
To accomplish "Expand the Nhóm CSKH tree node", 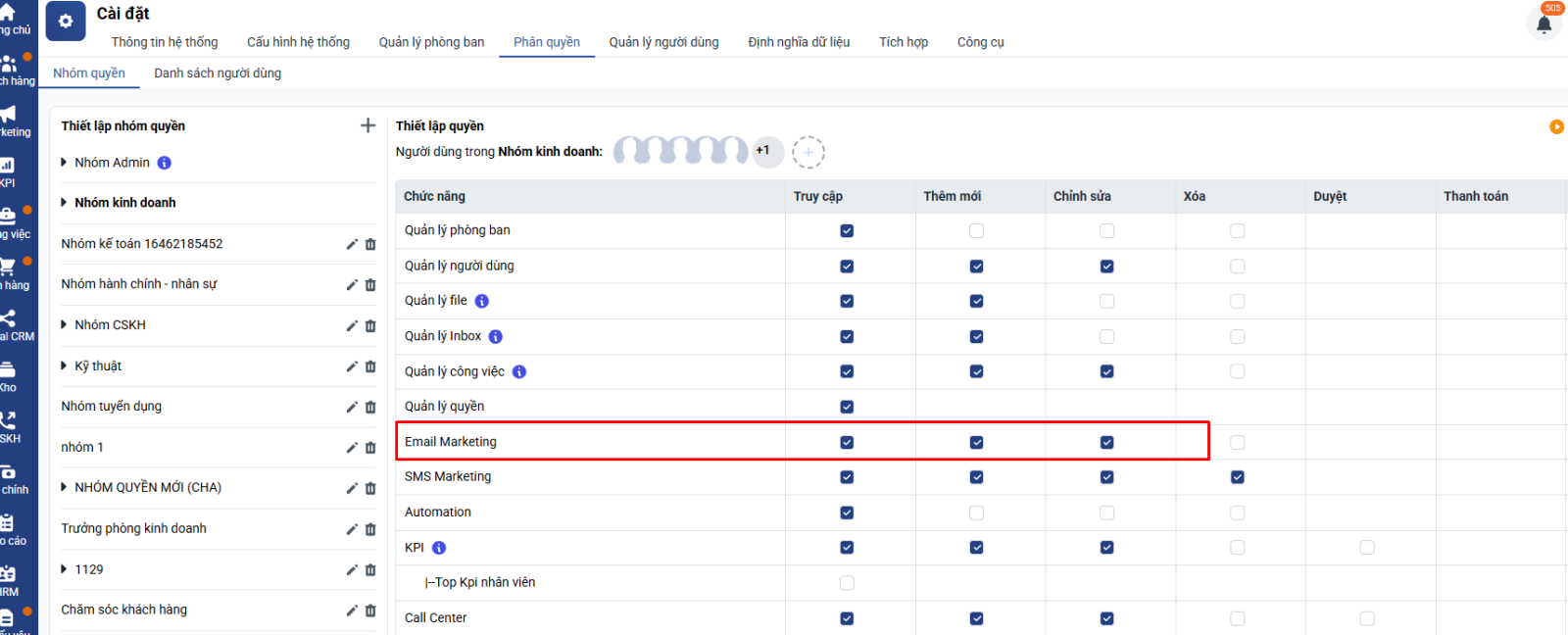I will (65, 325).
